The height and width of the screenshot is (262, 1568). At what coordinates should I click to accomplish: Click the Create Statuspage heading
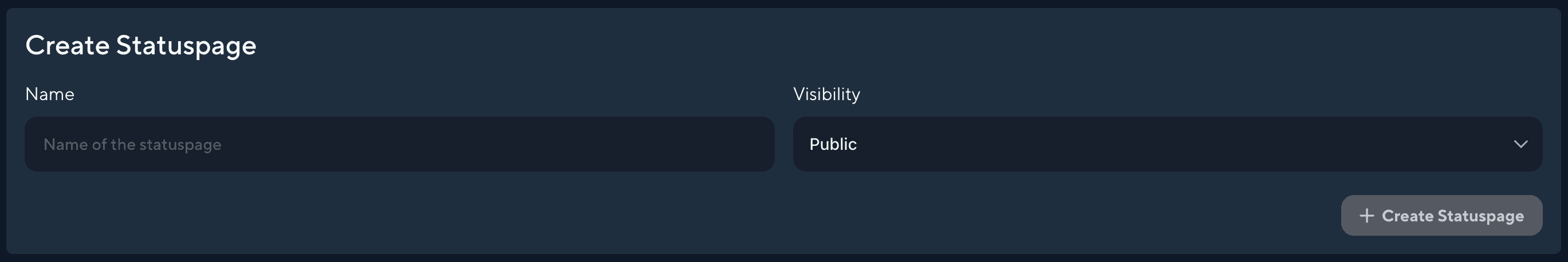pos(141,46)
